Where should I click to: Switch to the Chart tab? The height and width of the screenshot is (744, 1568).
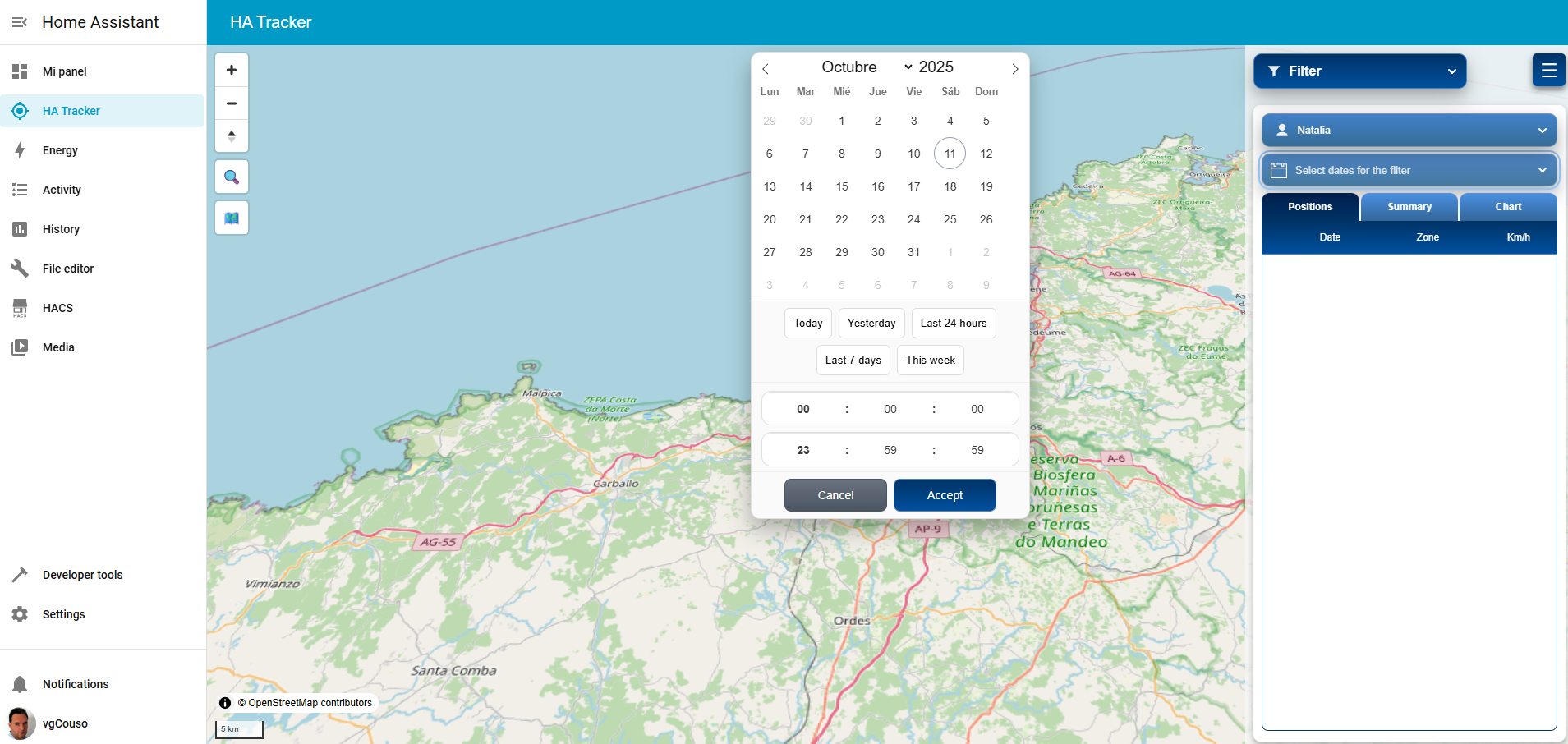1508,207
